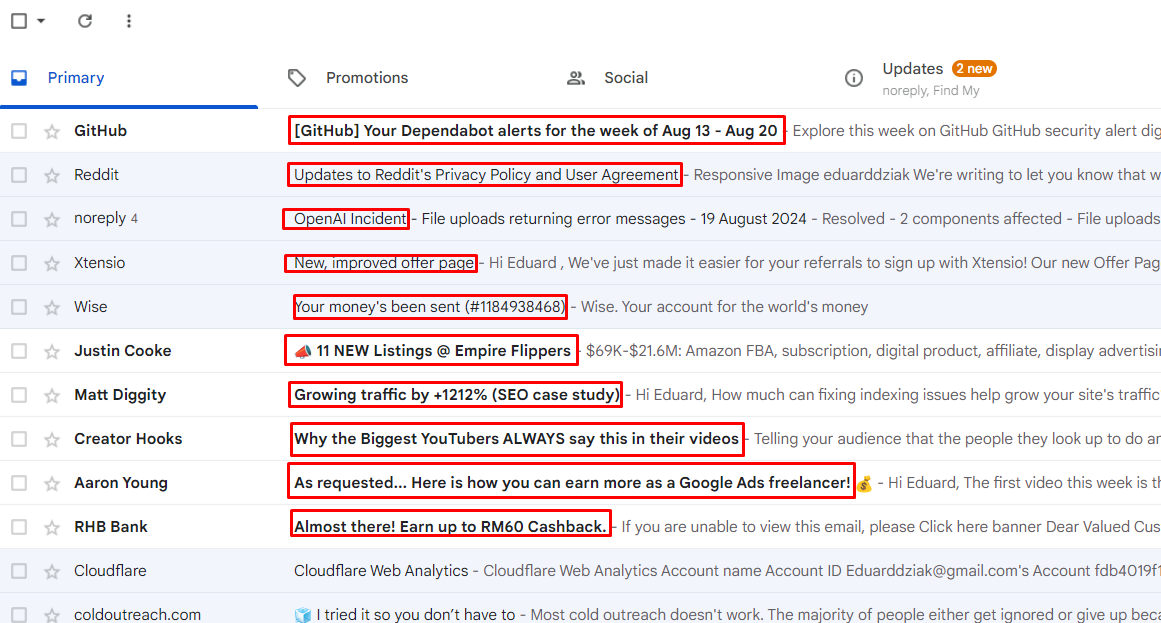Click the Promotions tag icon
1161x623 pixels.
tap(297, 78)
